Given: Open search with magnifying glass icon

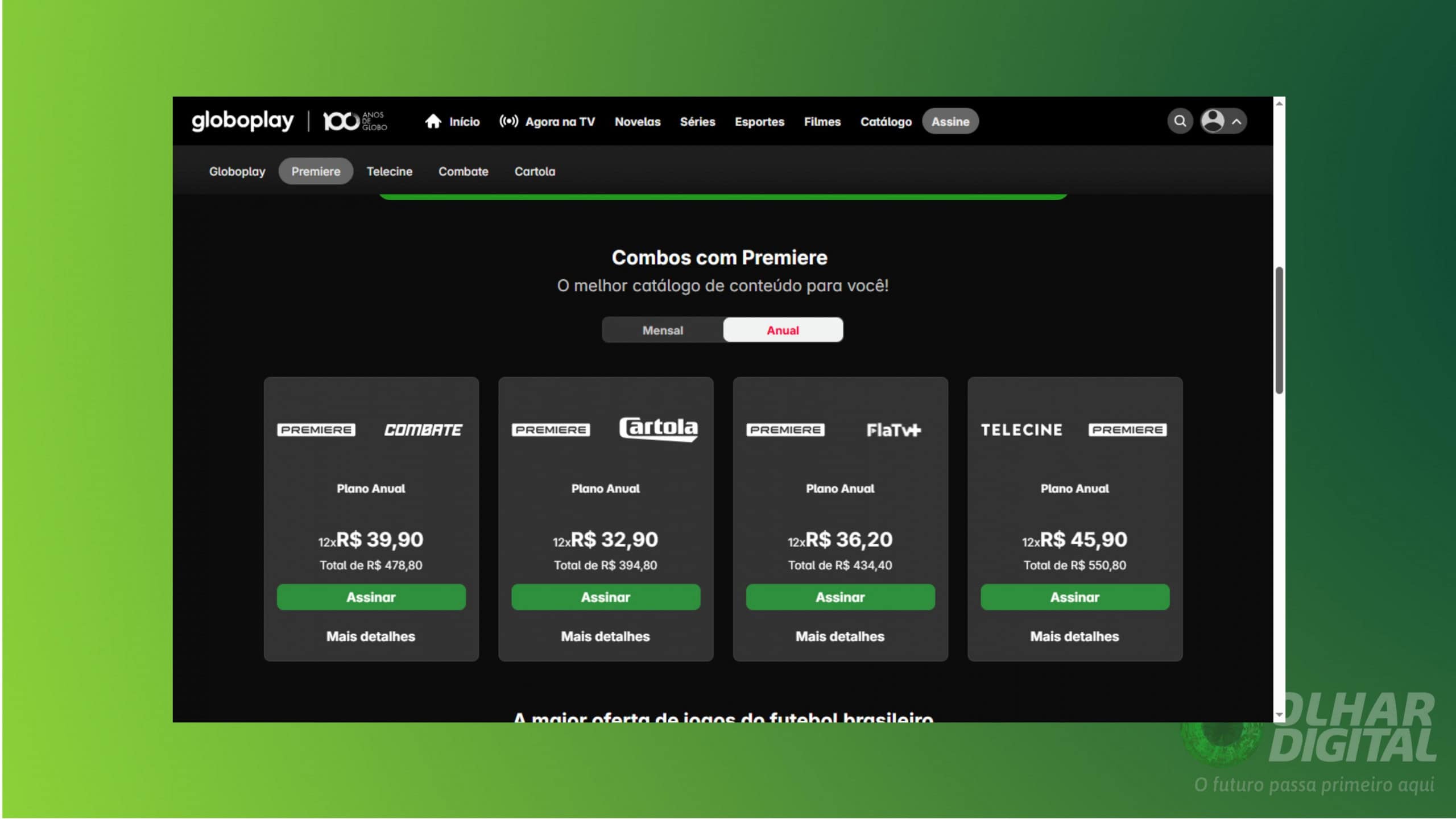Looking at the screenshot, I should coord(1180,121).
